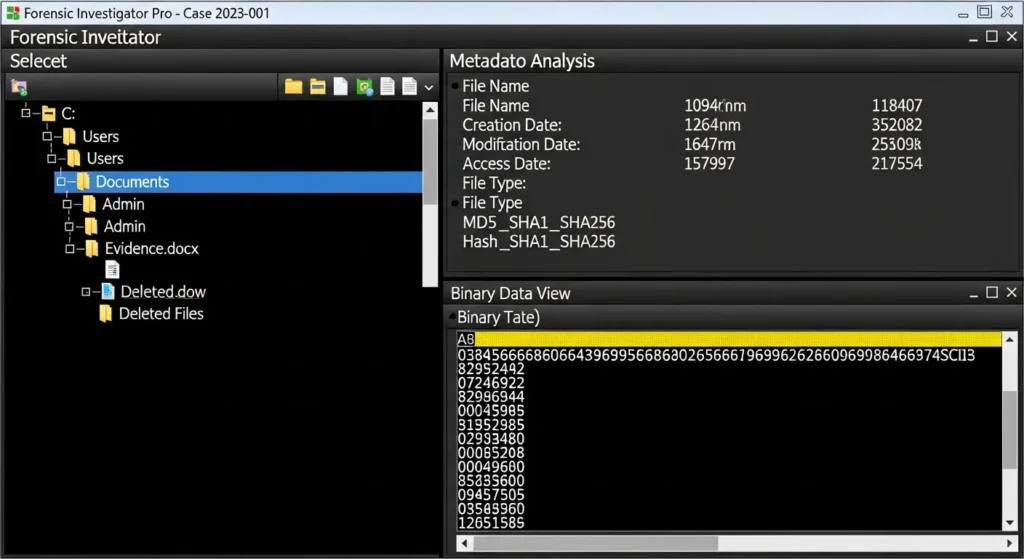Click the binary view horizontal scroll-left arrow

464,543
